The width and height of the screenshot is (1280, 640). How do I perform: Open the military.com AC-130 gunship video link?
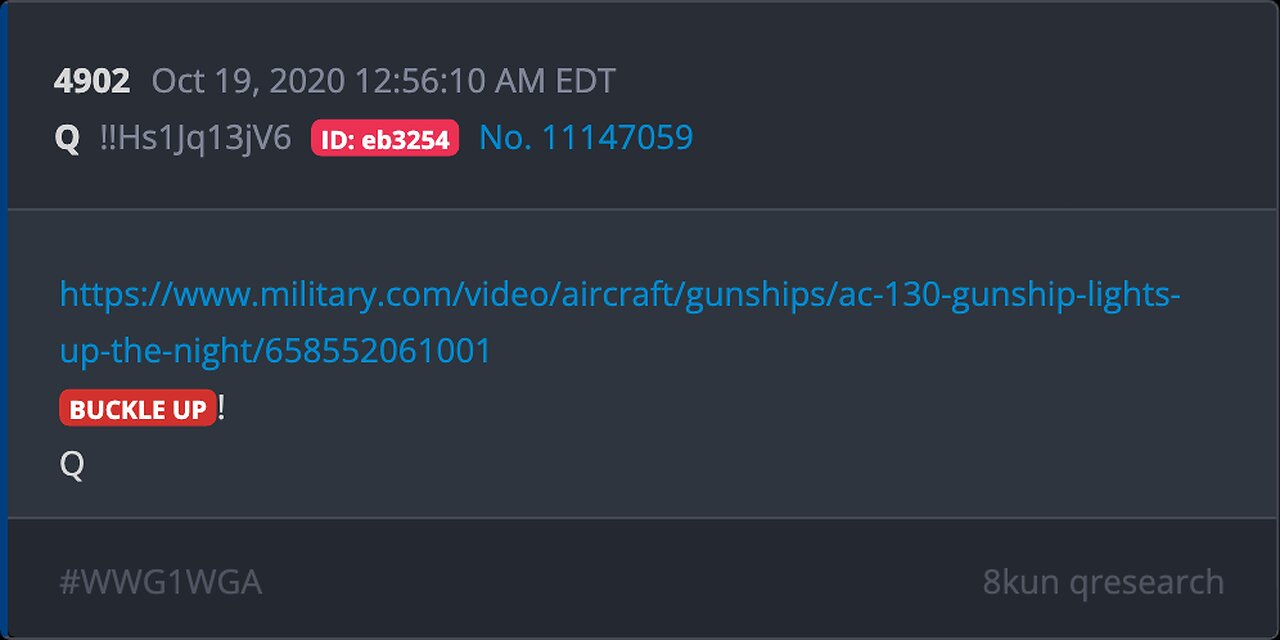620,322
